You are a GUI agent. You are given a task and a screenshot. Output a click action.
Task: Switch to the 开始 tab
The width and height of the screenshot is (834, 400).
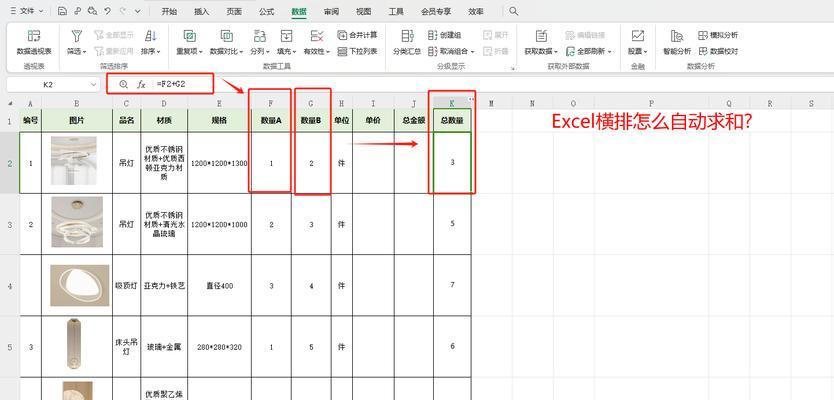click(169, 11)
